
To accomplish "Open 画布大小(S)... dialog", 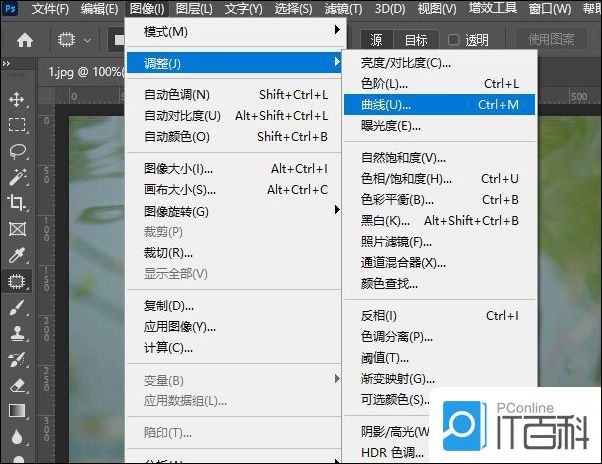I will (x=233, y=190).
